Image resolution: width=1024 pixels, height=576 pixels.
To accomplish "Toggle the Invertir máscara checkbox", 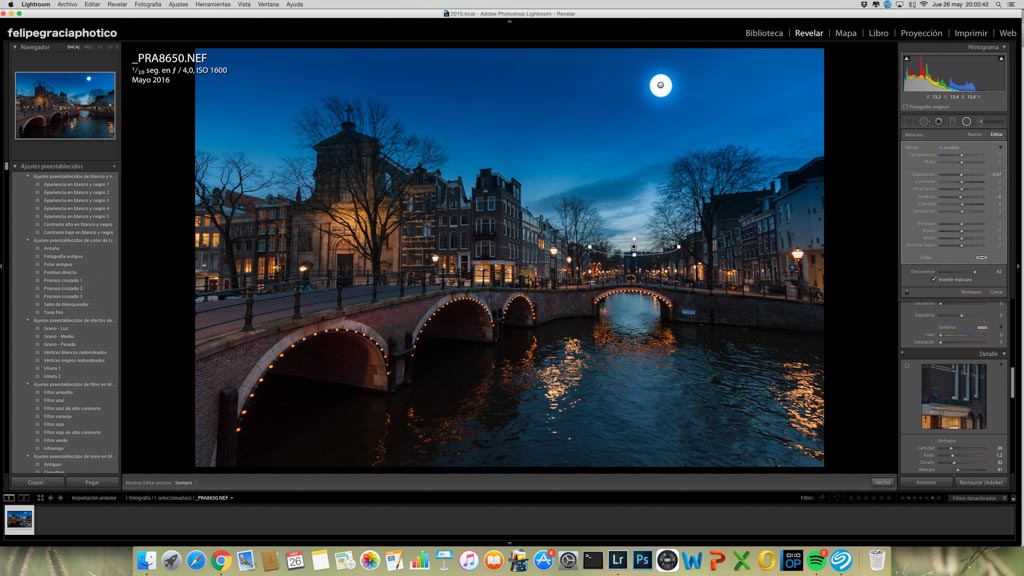I will [934, 280].
